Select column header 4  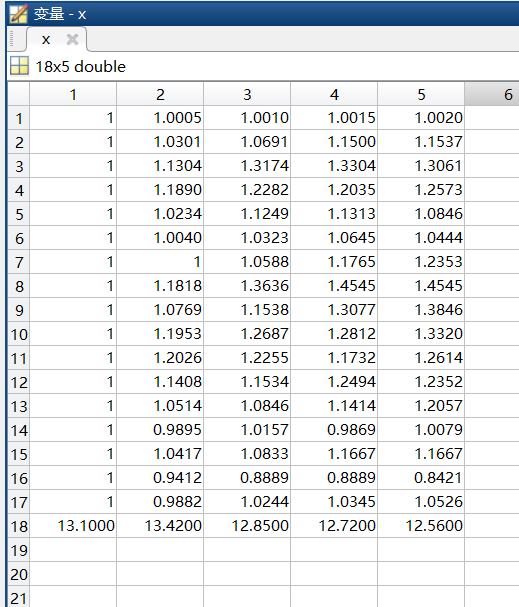[334, 94]
